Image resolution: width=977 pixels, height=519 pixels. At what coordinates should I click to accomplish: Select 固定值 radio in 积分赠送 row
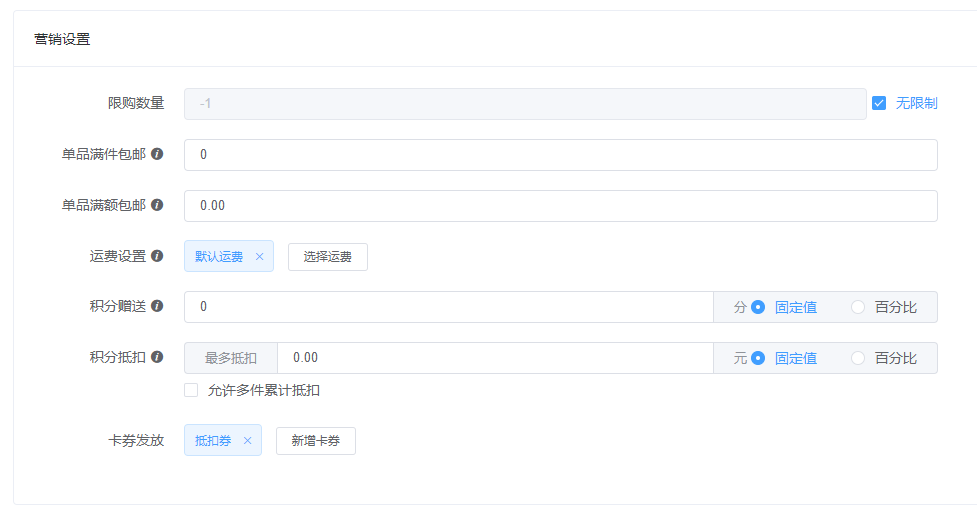pos(758,307)
